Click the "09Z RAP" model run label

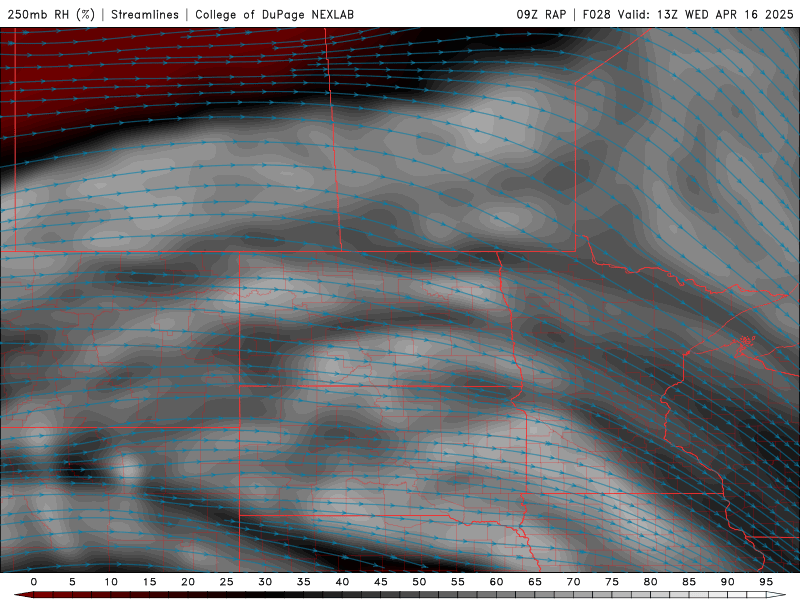pos(541,14)
